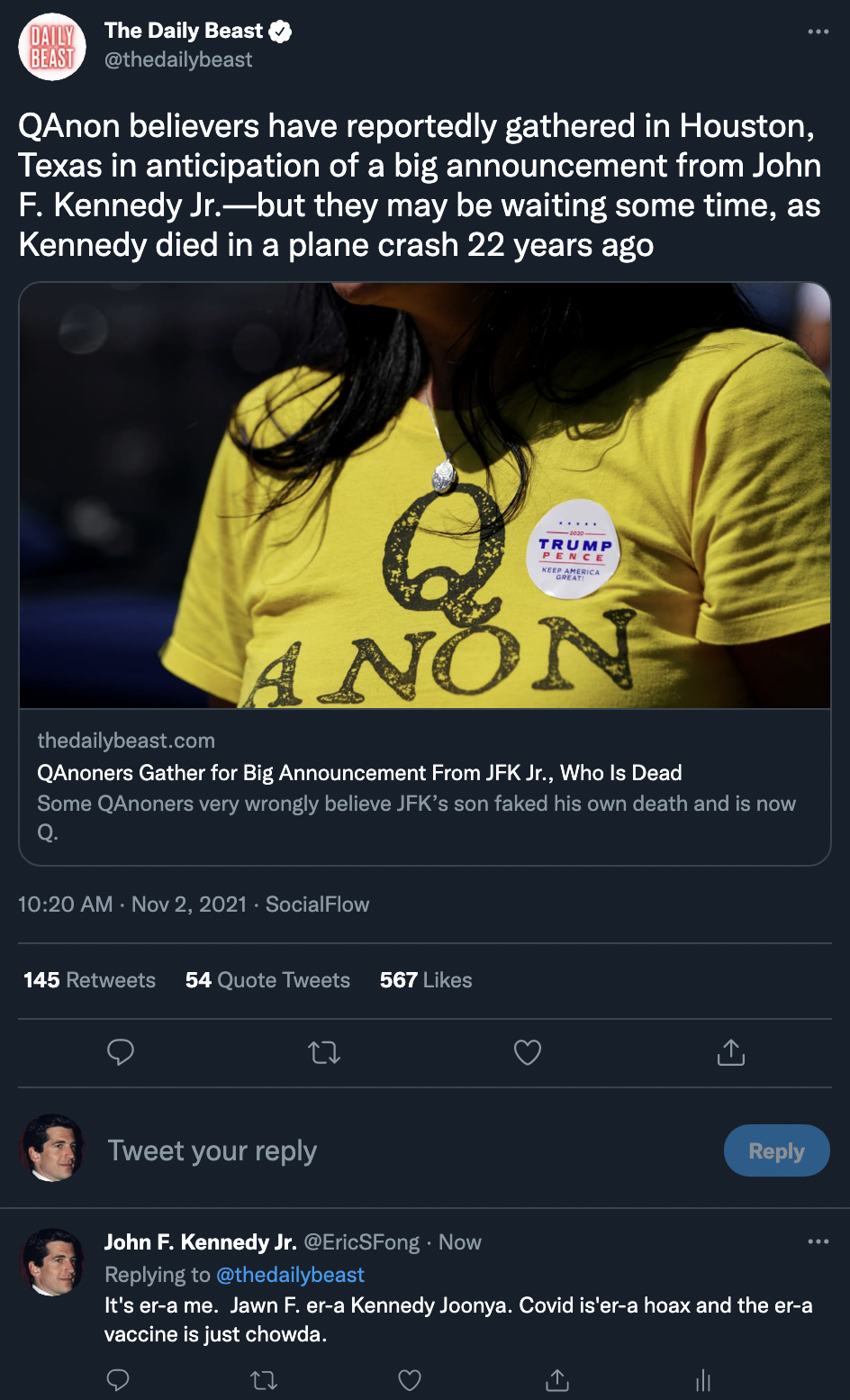Click the @thedailybeast mention in the reply
The height and width of the screenshot is (1400, 850).
(290, 1275)
